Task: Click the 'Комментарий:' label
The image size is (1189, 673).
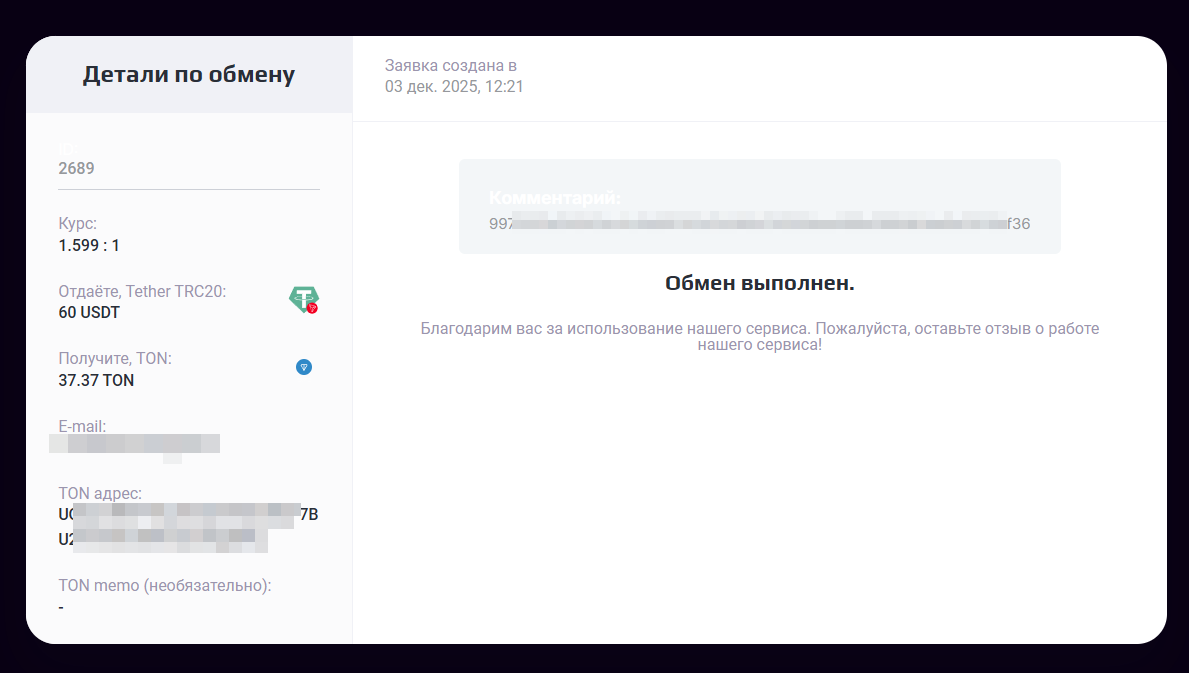Action: pos(555,198)
